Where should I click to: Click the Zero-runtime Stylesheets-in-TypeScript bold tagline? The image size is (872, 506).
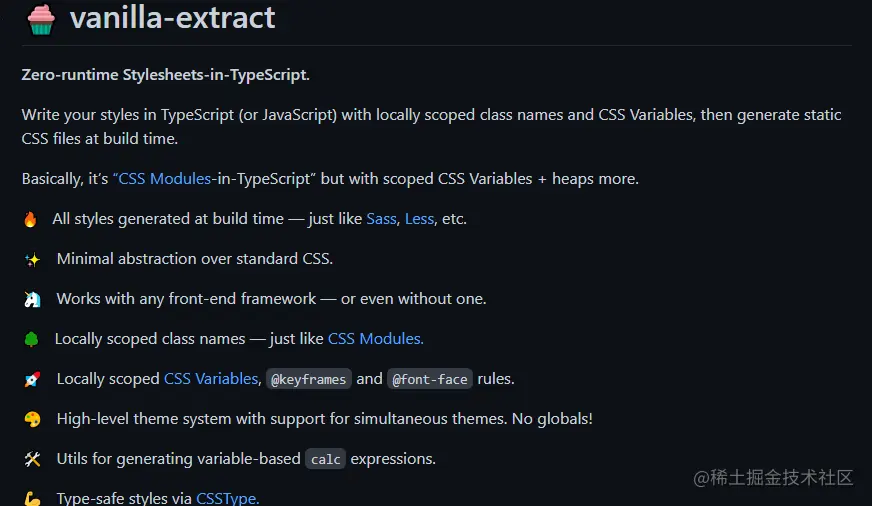click(x=165, y=75)
